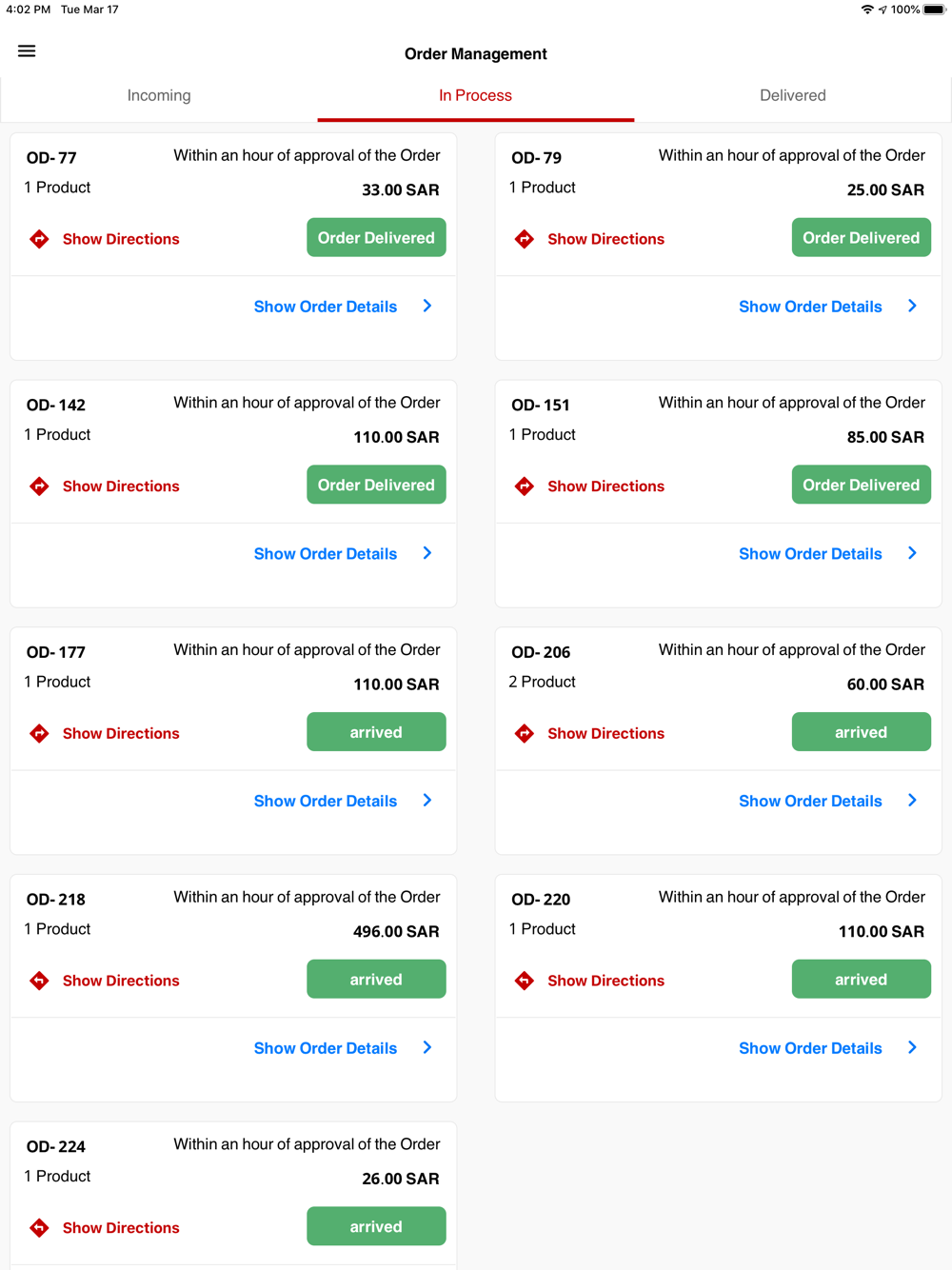The image size is (952, 1270).
Task: Tap directions icon for order OD-142
Action: click(x=39, y=486)
